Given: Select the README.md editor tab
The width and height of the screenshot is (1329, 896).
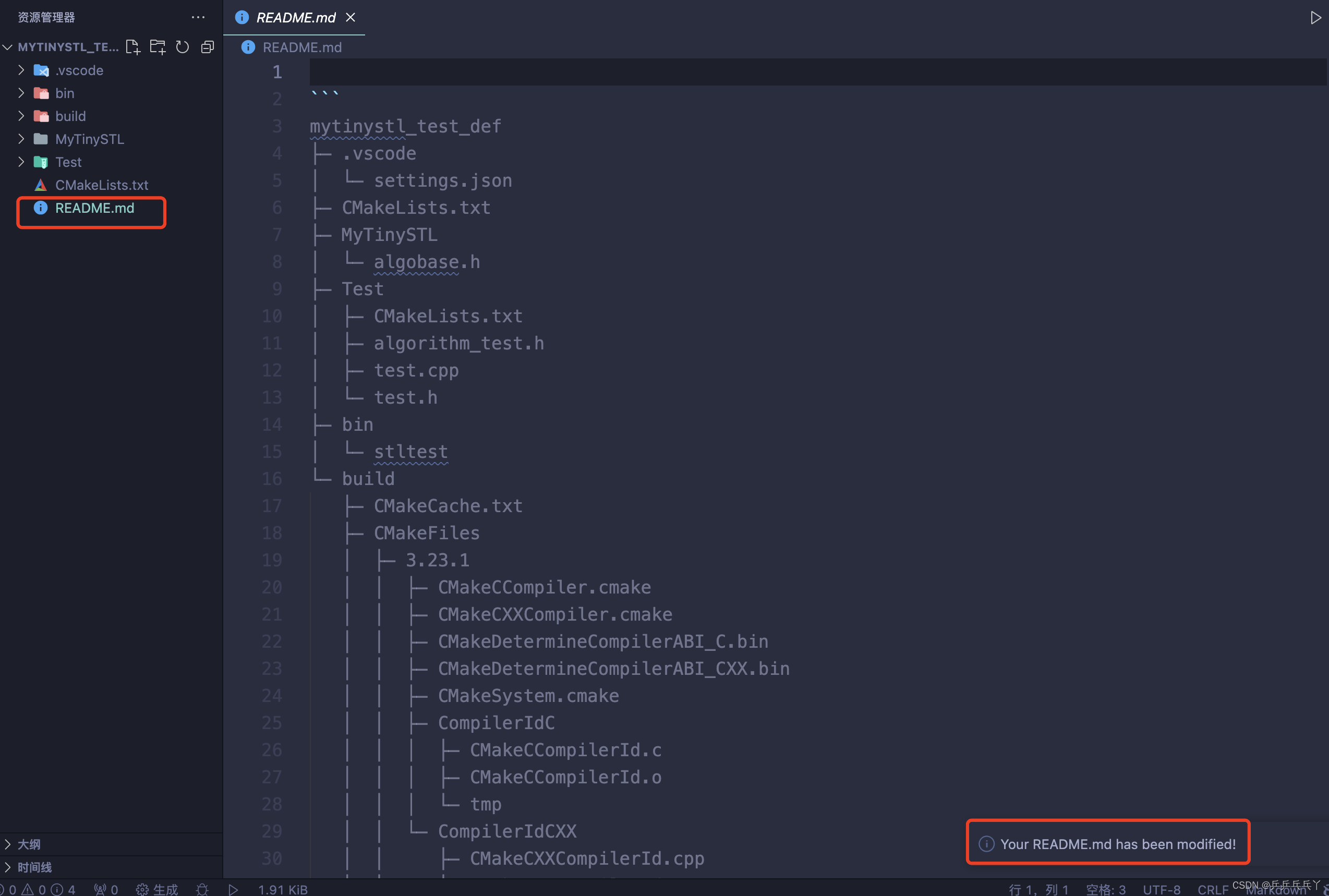Looking at the screenshot, I should pos(295,18).
